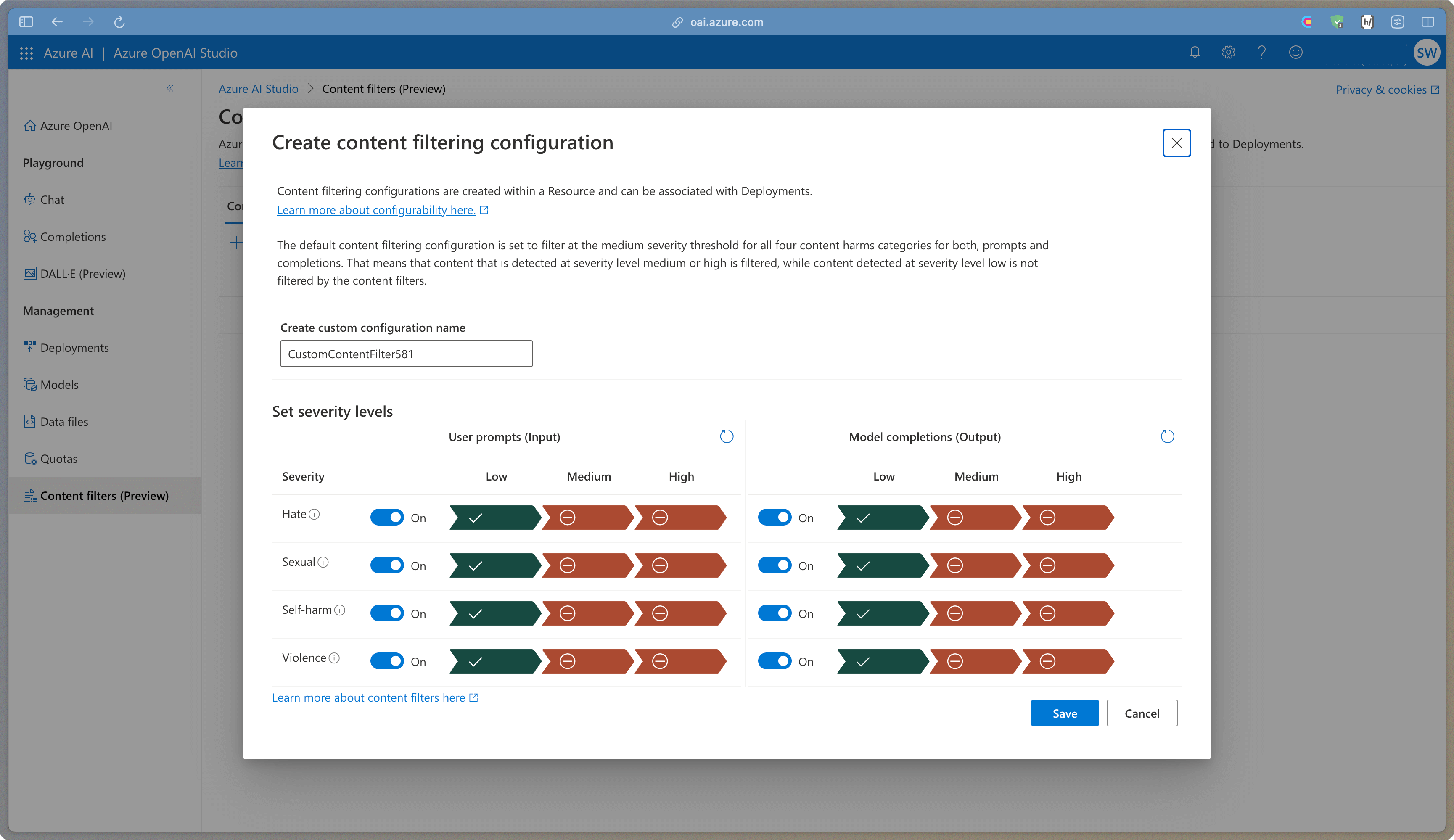Show info about the Hate category

click(x=315, y=514)
